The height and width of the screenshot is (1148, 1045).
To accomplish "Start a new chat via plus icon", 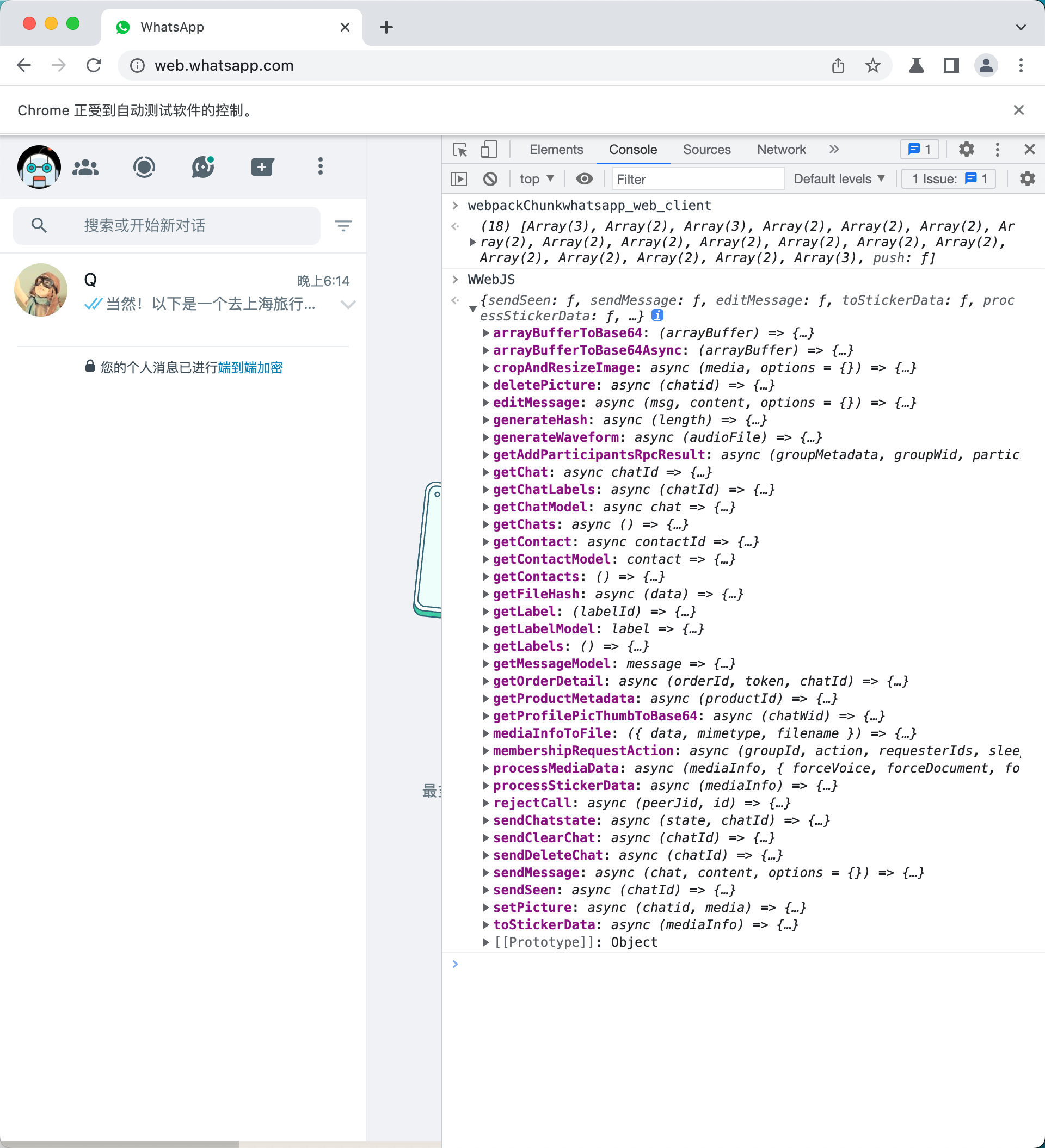I will (x=262, y=167).
